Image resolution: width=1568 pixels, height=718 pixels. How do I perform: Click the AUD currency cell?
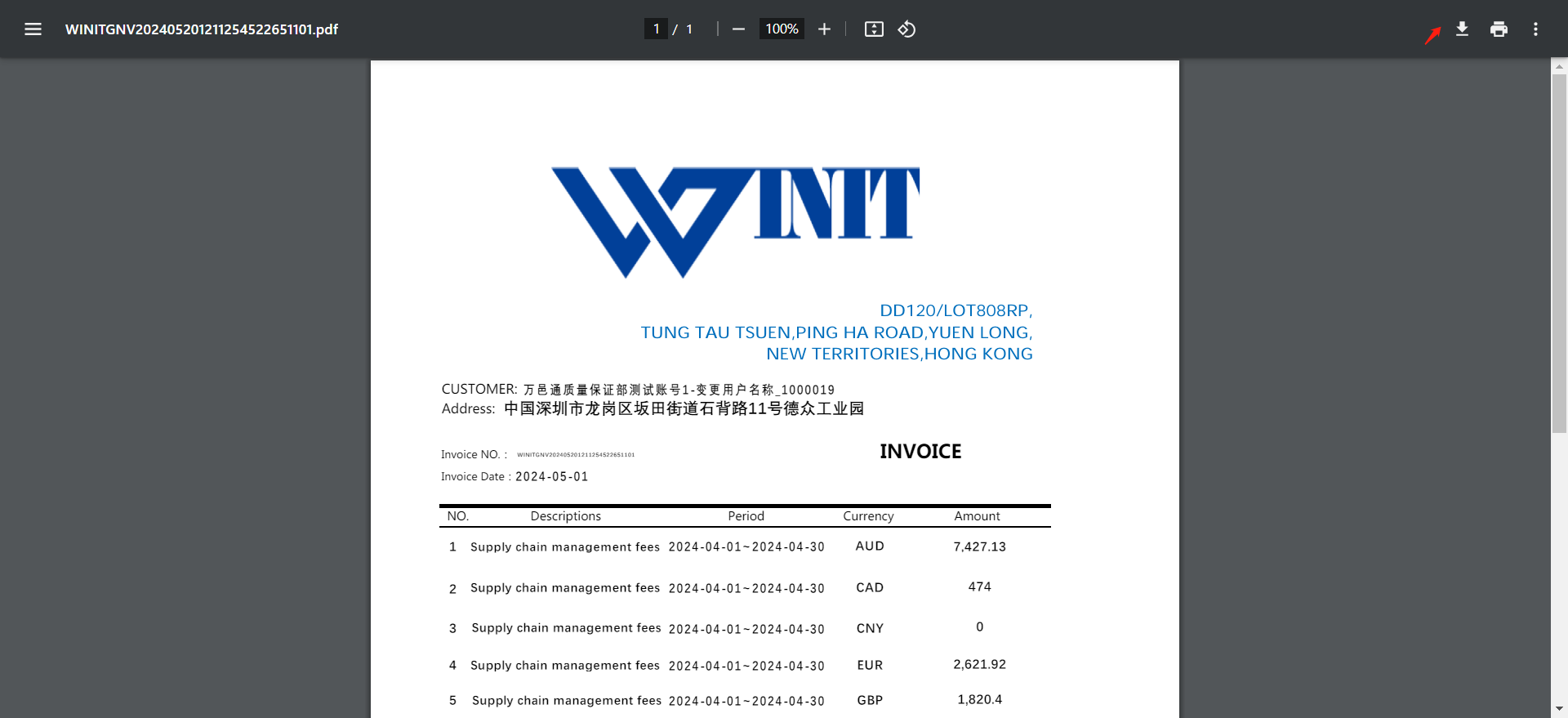870,546
